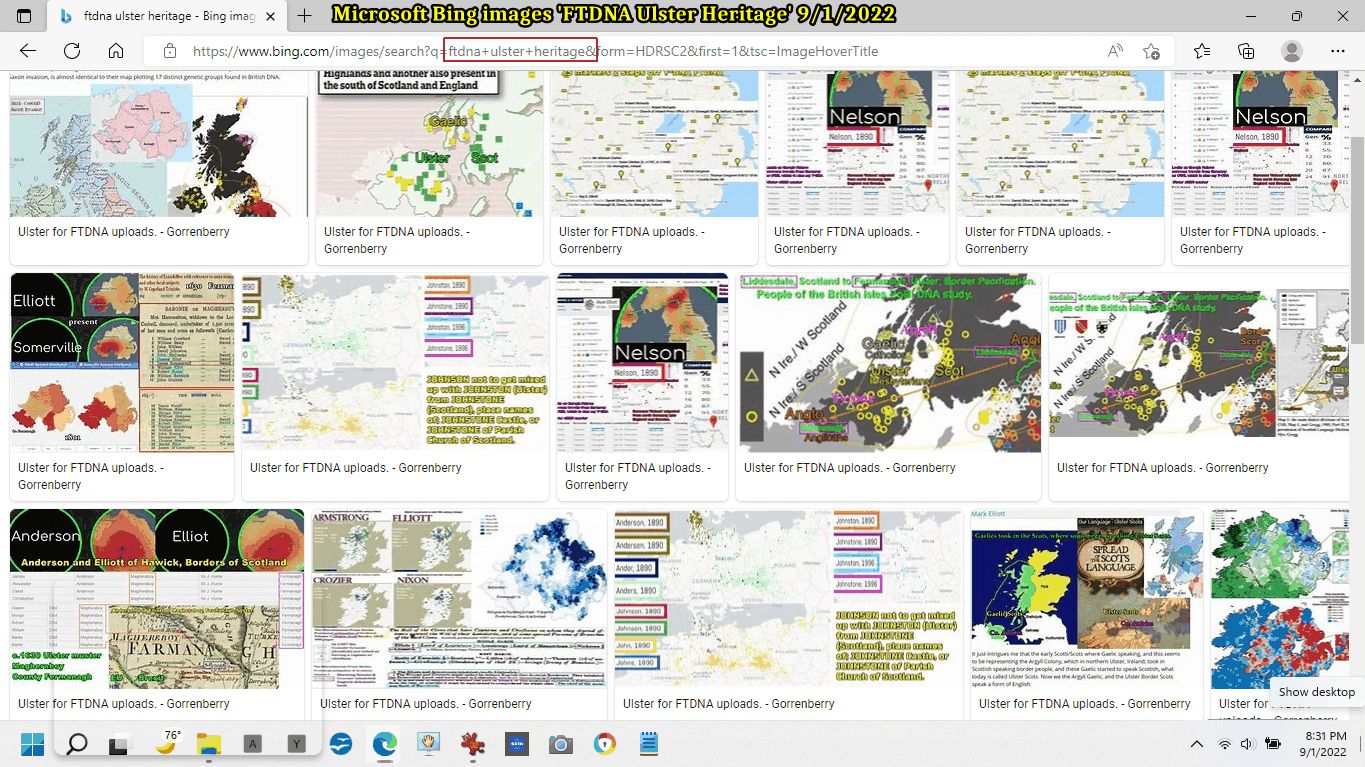The width and height of the screenshot is (1365, 767).
Task: Open the Anderson and Elliot of Hawick thumbnail
Action: (157, 599)
